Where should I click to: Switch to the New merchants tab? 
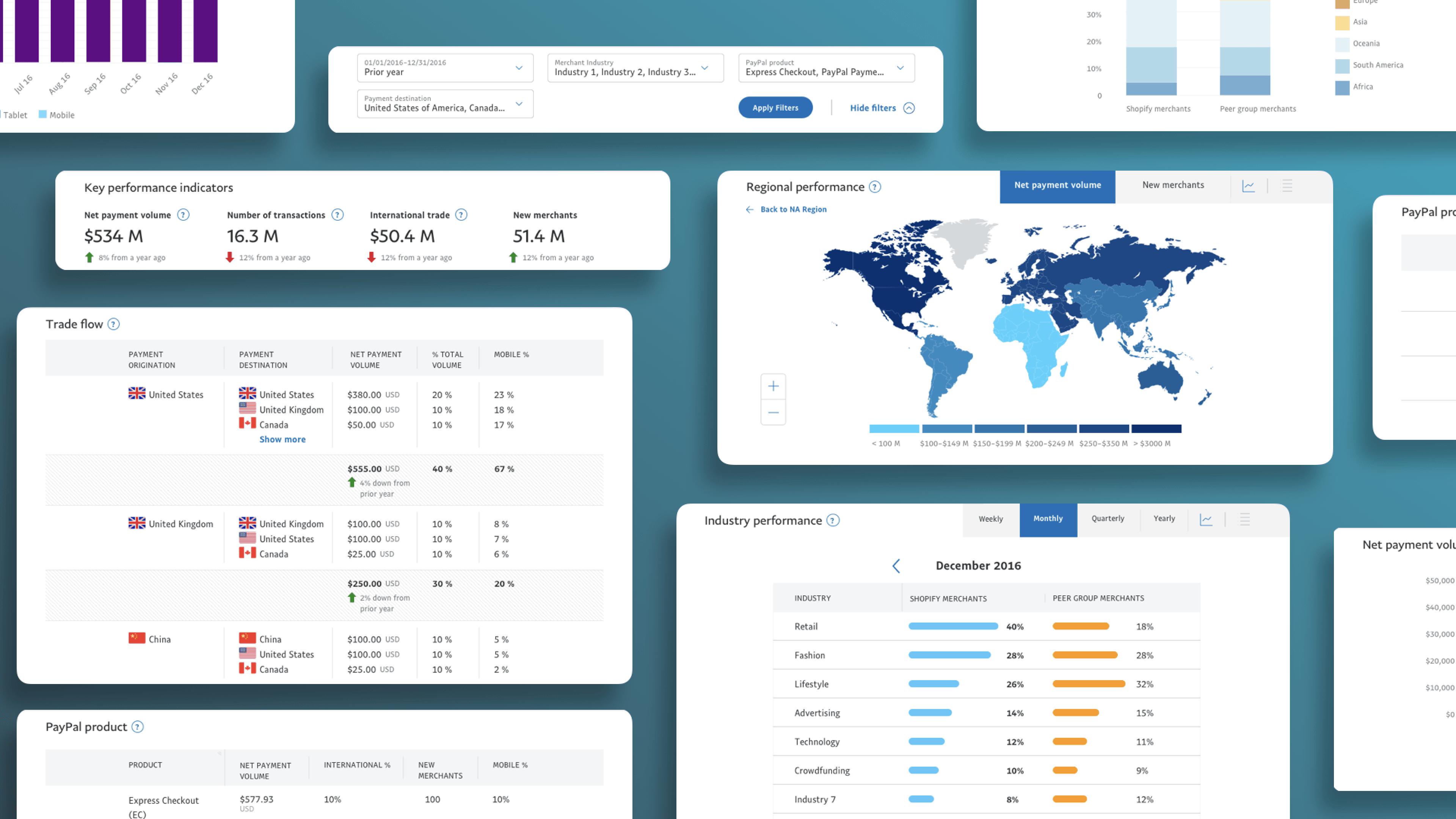(x=1173, y=185)
